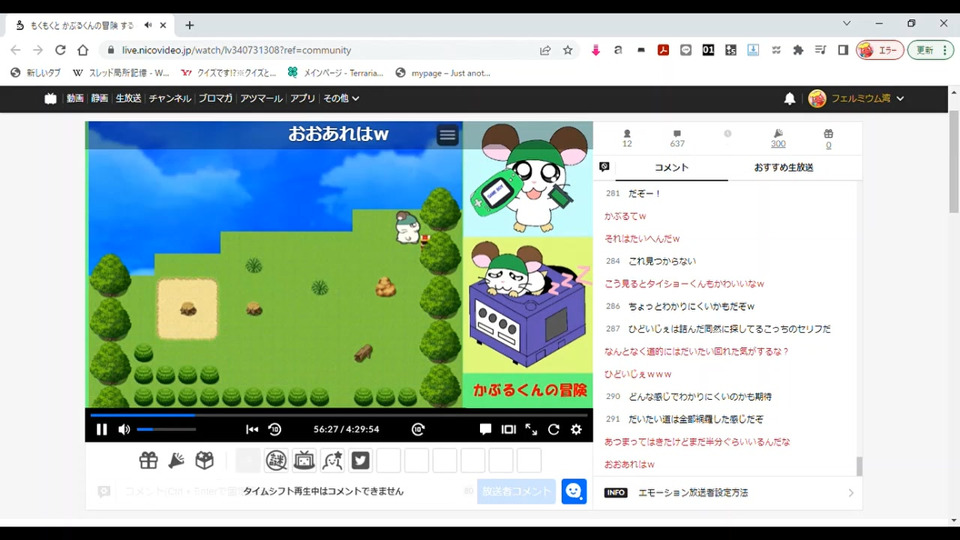Rewind 10 seconds in the player
This screenshot has height=540, width=960.
coord(275,429)
